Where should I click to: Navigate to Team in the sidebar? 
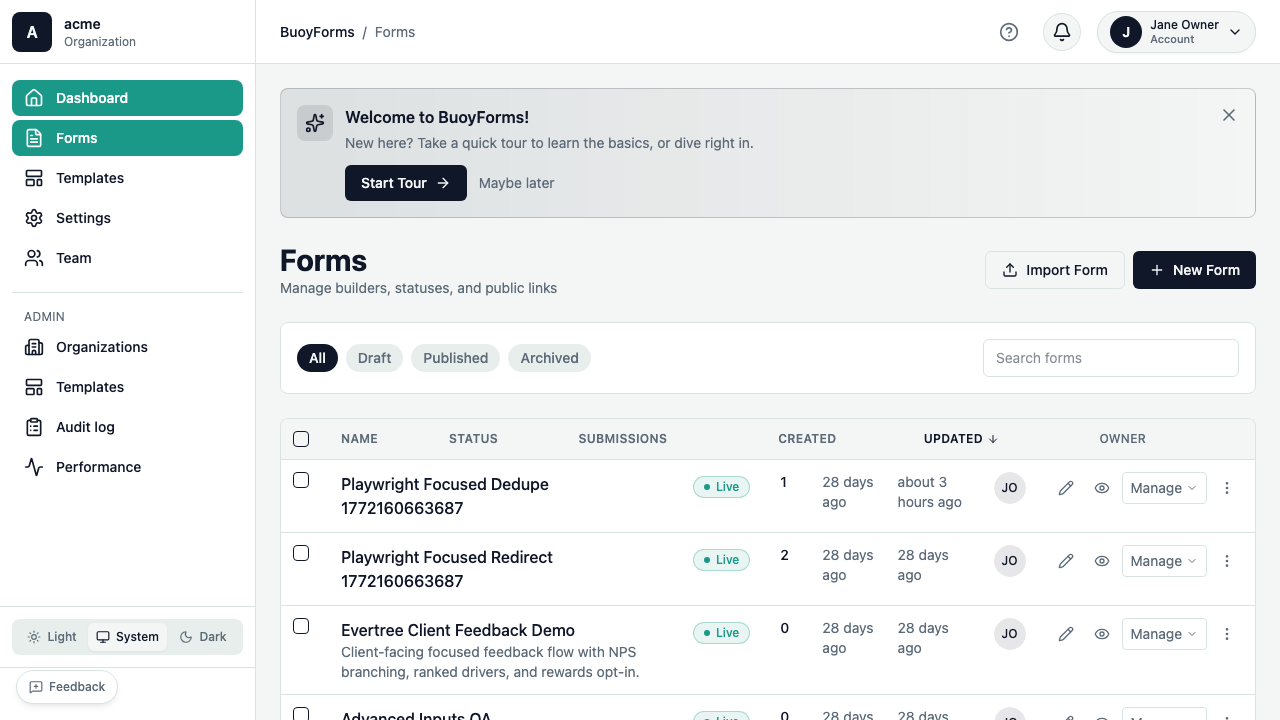[x=73, y=258]
